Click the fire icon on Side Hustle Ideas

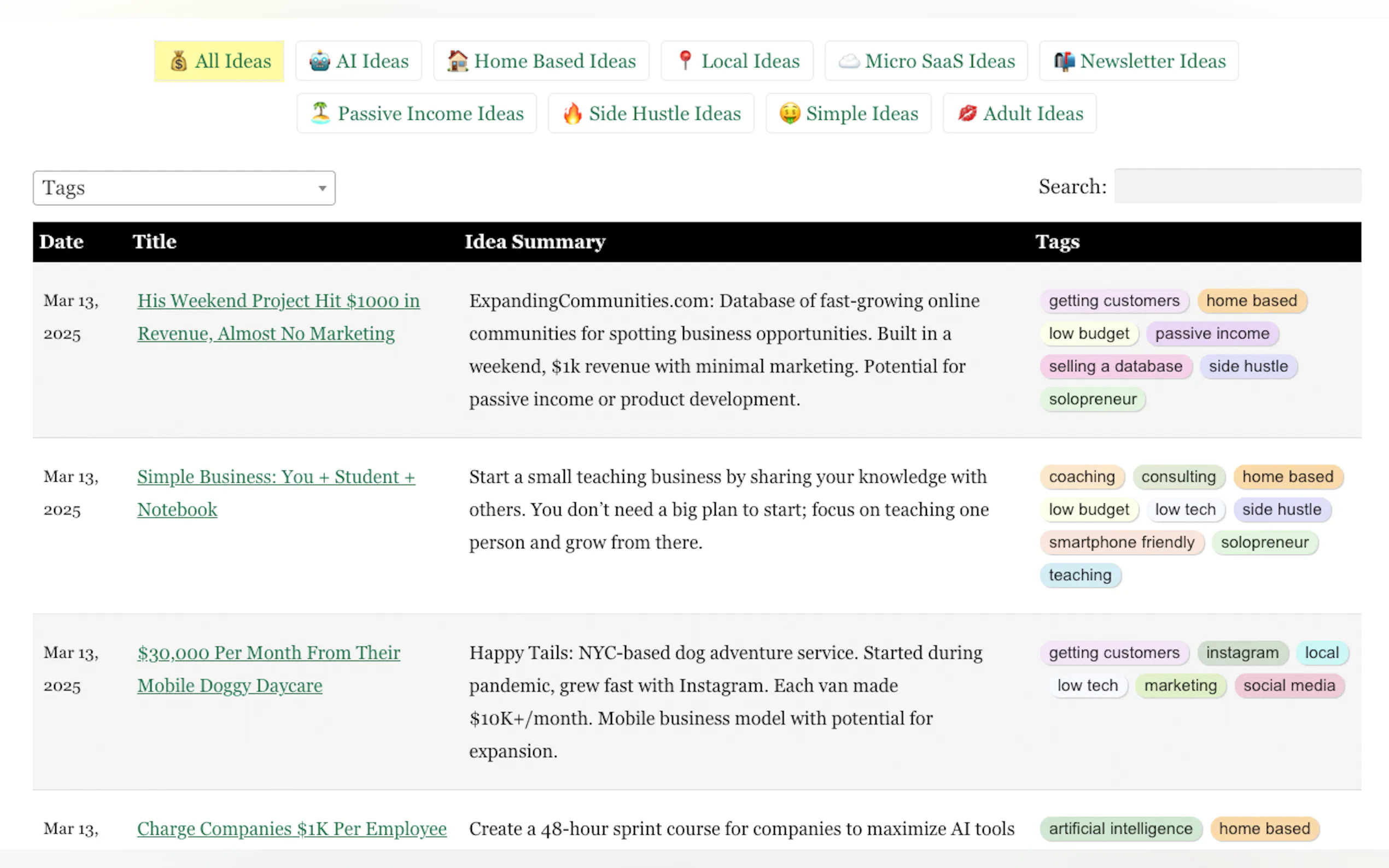[x=572, y=114]
